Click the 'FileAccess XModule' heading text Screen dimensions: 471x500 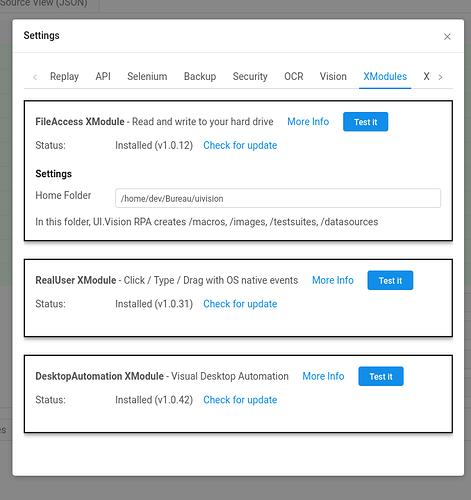click(x=80, y=122)
